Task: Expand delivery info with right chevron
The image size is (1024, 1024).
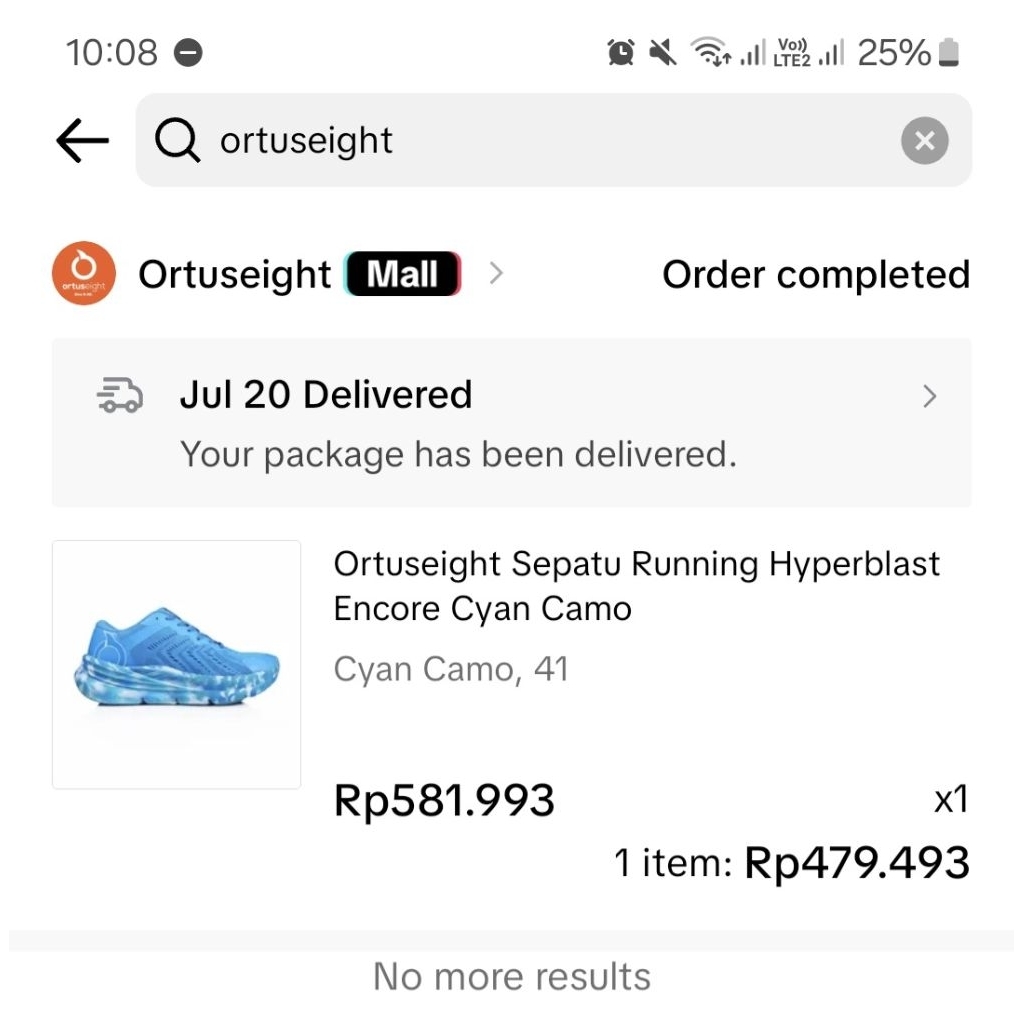Action: pyautogui.click(x=930, y=397)
